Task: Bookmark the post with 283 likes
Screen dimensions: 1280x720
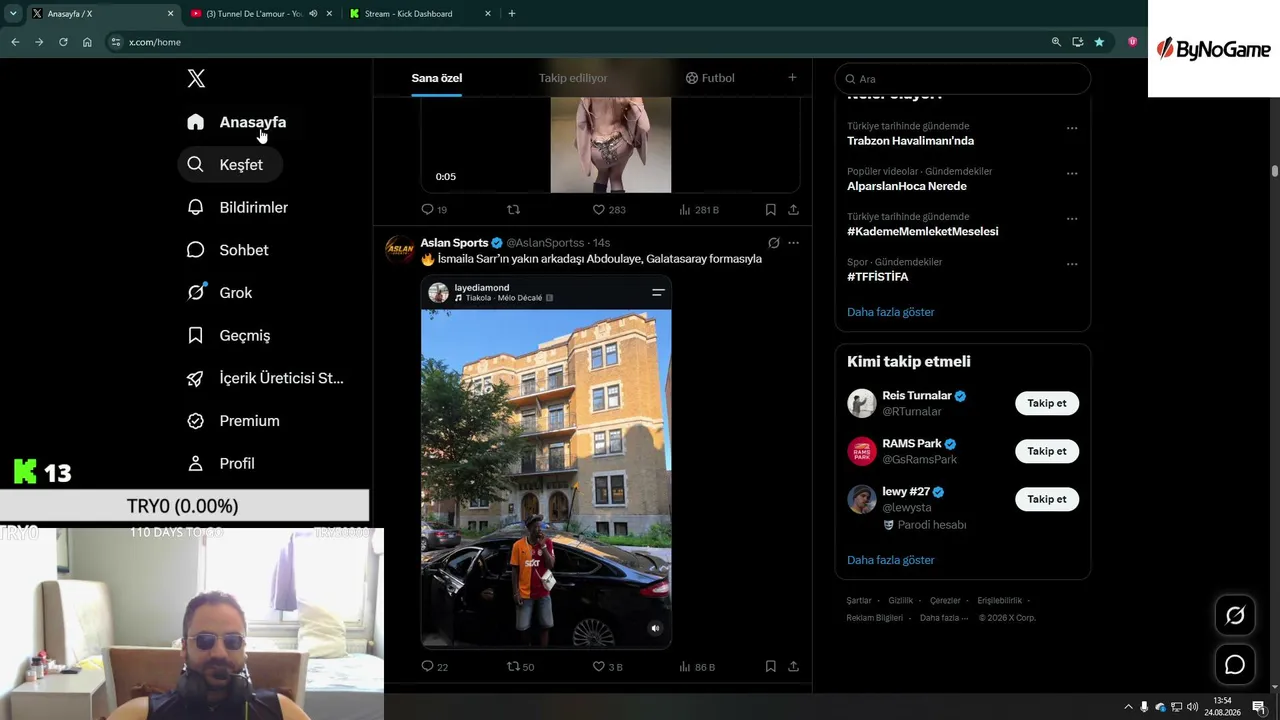Action: (x=770, y=210)
